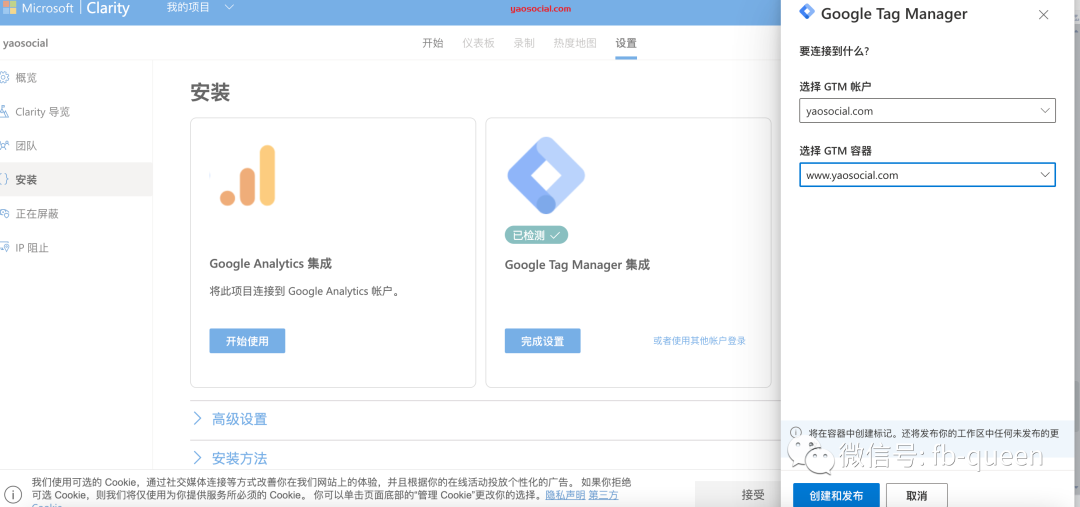The image size is (1080, 507).
Task: Click the Google Analytics logo
Action: pos(247,176)
